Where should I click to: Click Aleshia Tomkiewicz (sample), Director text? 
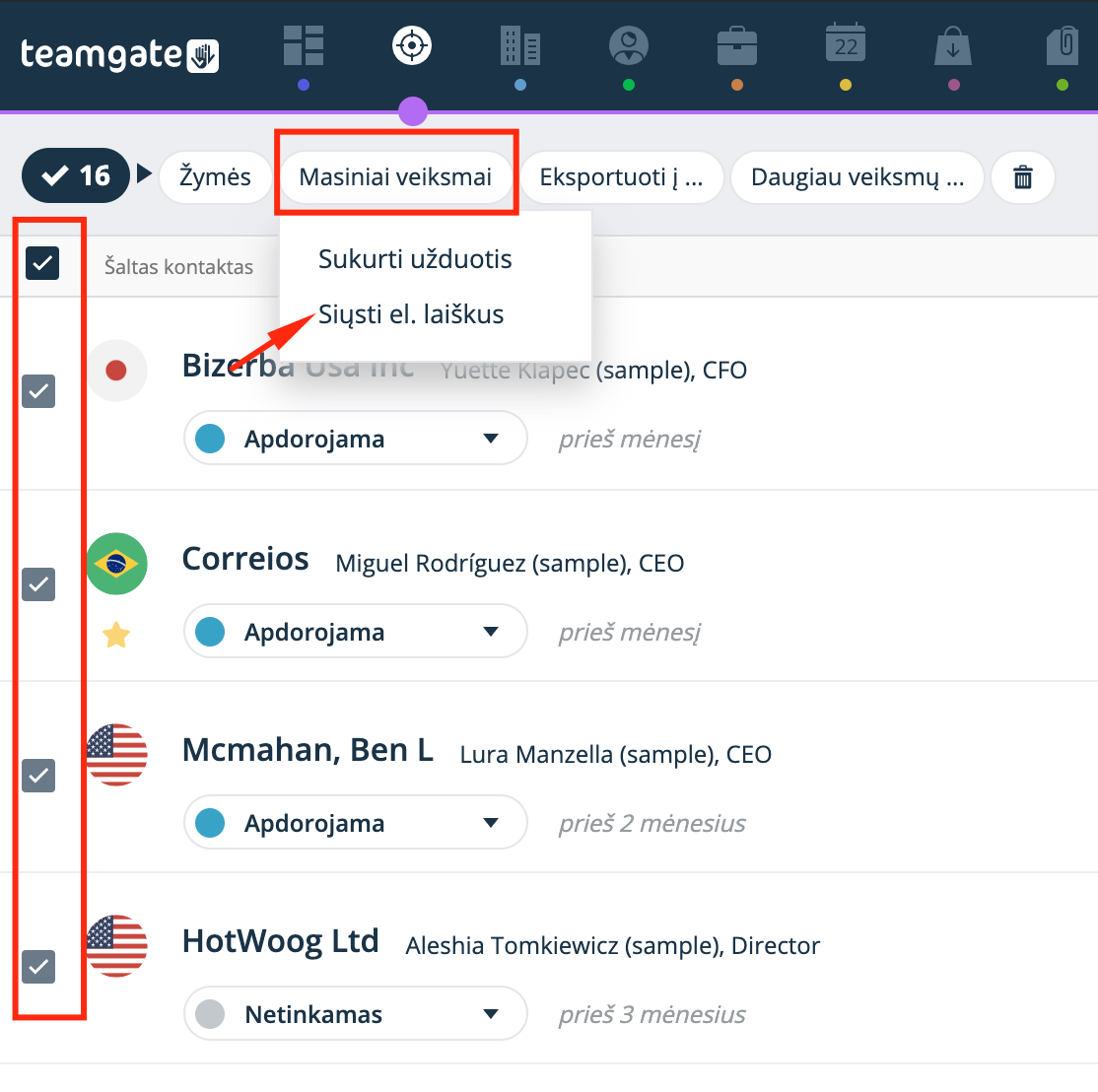click(x=613, y=945)
